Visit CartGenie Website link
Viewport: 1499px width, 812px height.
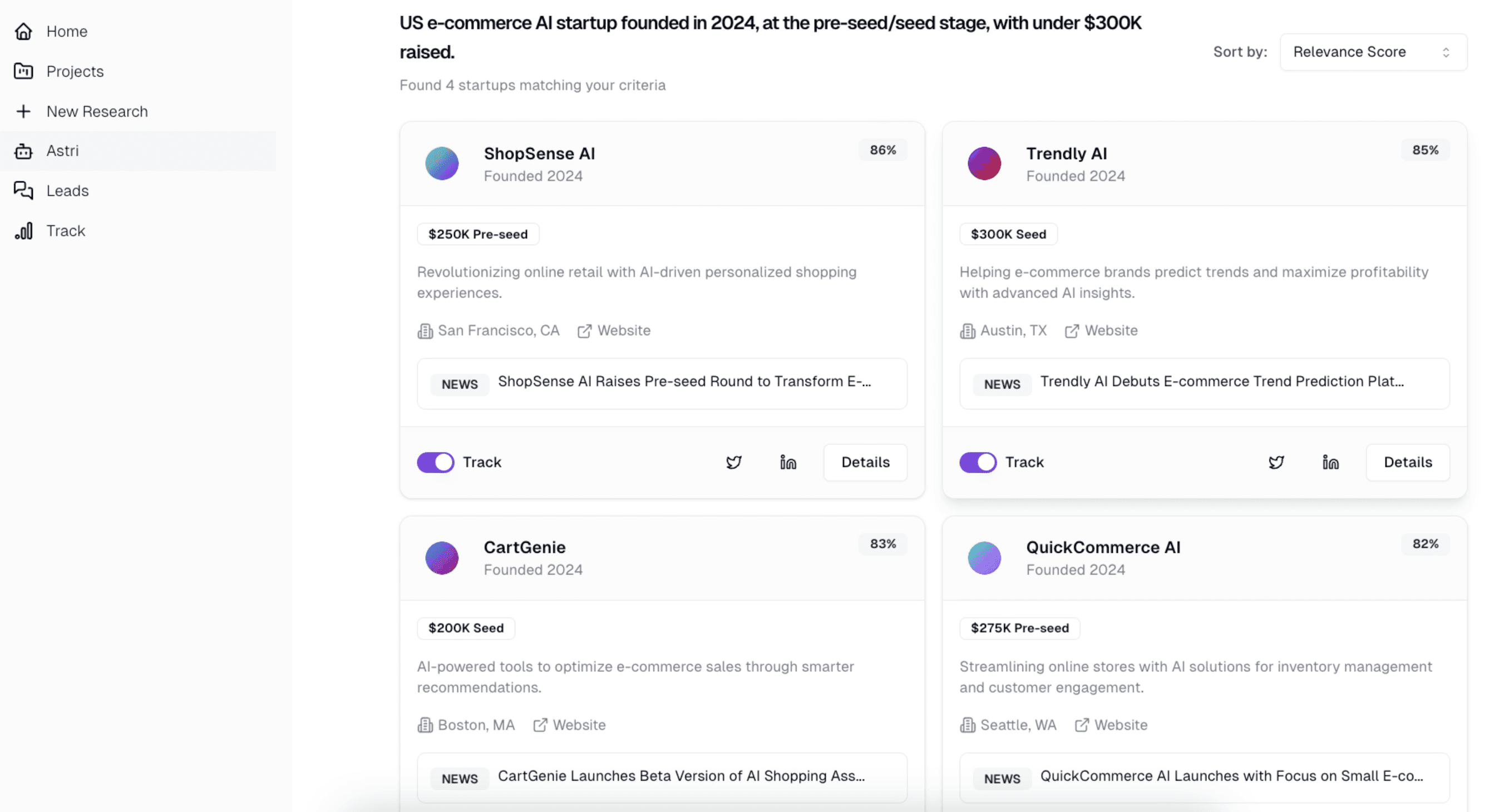click(579, 725)
